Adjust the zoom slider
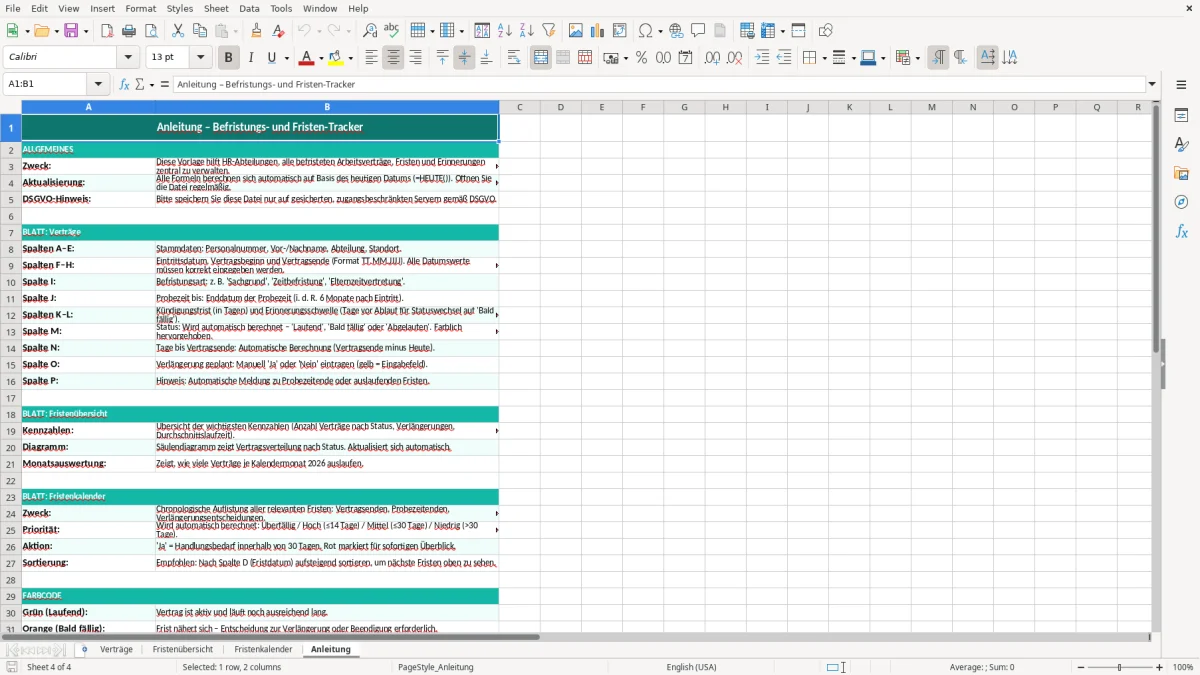Viewport: 1200px width, 675px height. [1120, 667]
